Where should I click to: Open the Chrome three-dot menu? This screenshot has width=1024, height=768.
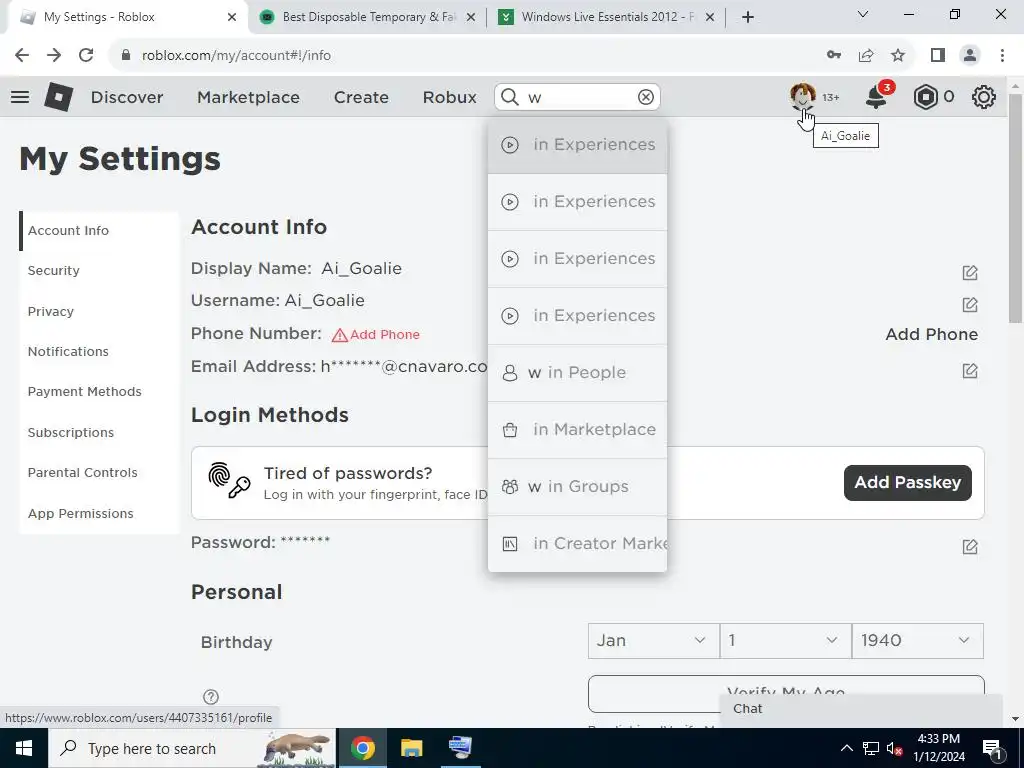(1002, 56)
